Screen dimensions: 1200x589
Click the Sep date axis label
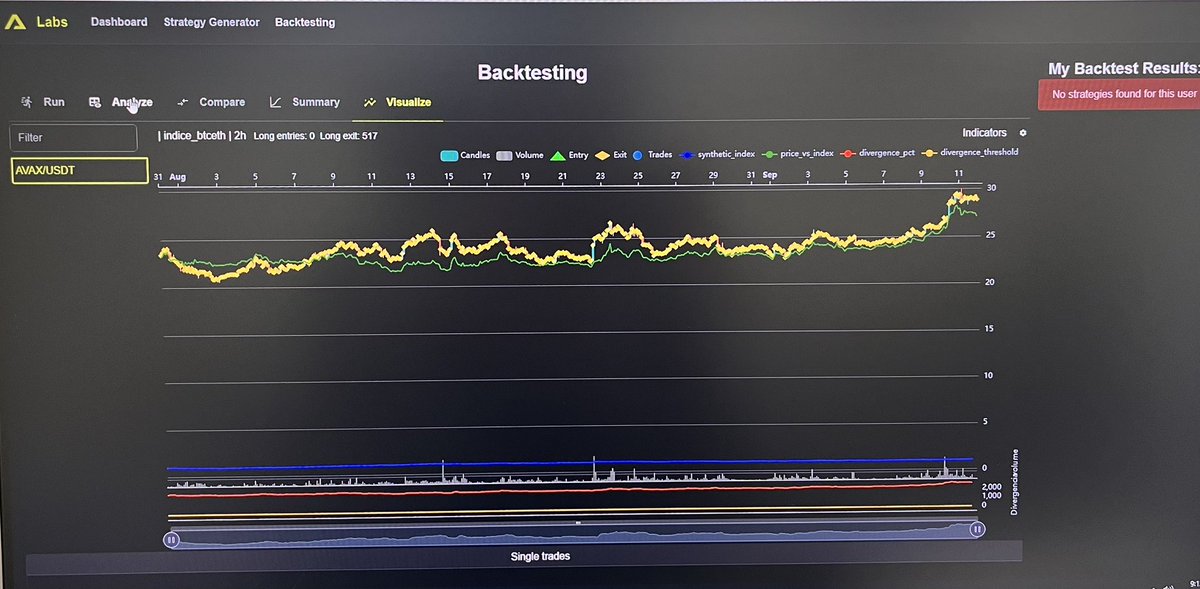770,175
